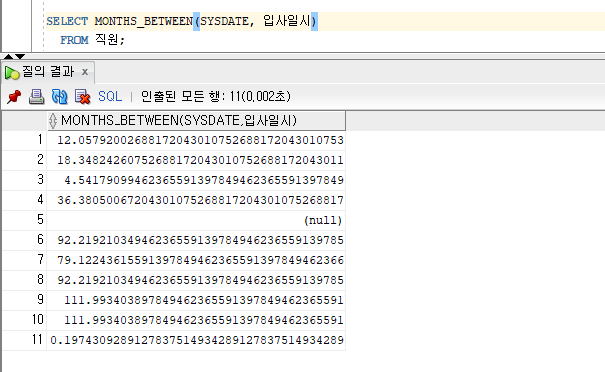Click the pin icon to freeze results

(x=14, y=96)
